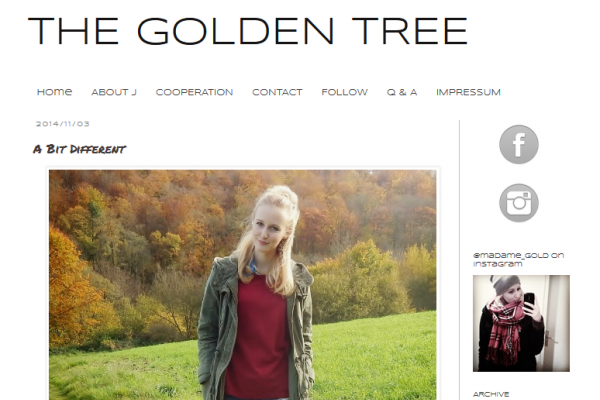The width and height of the screenshot is (600, 400).
Task: Open the Instagram selfie with red scarf
Action: point(521,323)
